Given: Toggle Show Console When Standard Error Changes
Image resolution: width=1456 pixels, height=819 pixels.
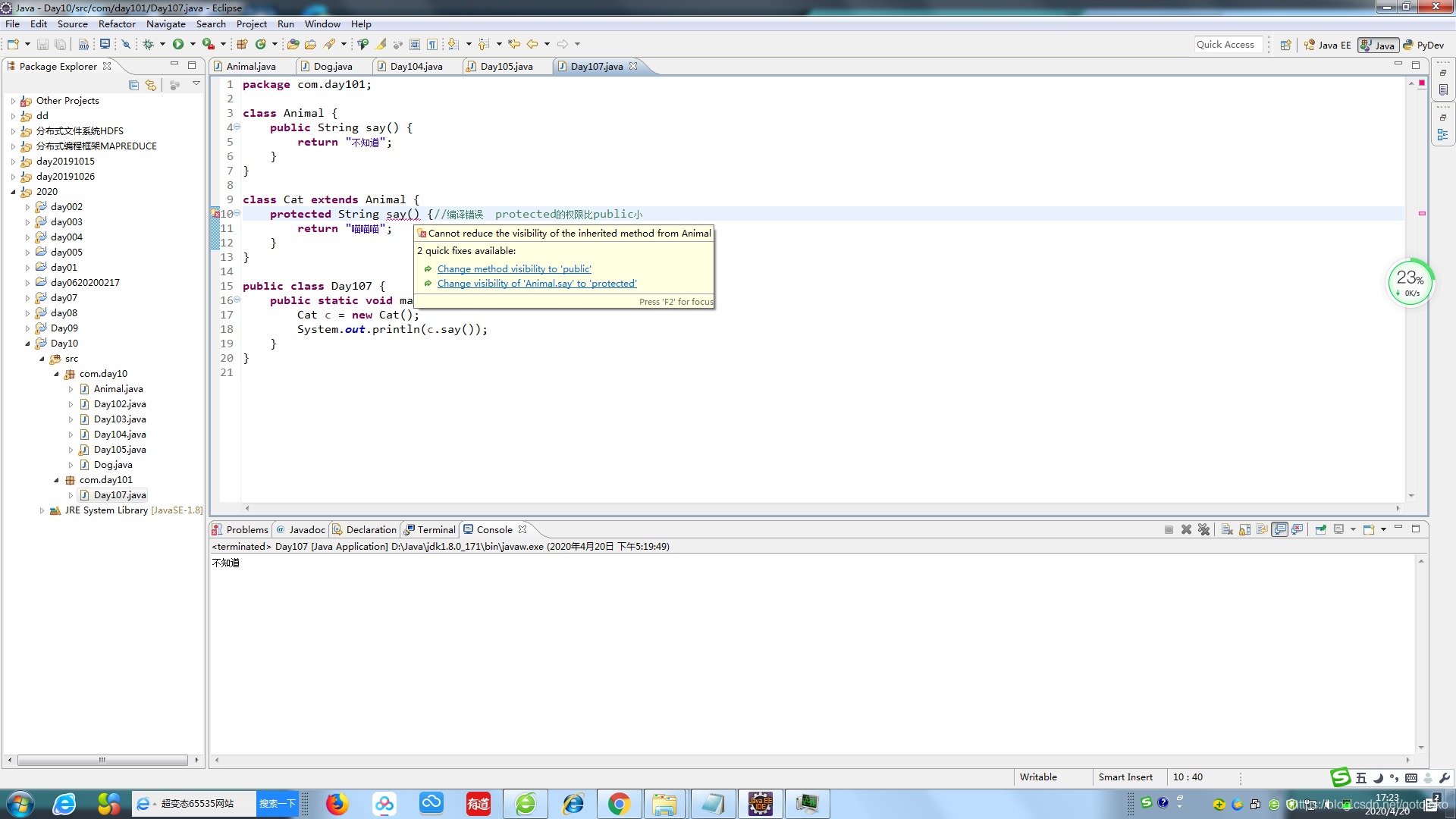Looking at the screenshot, I should tap(1297, 529).
